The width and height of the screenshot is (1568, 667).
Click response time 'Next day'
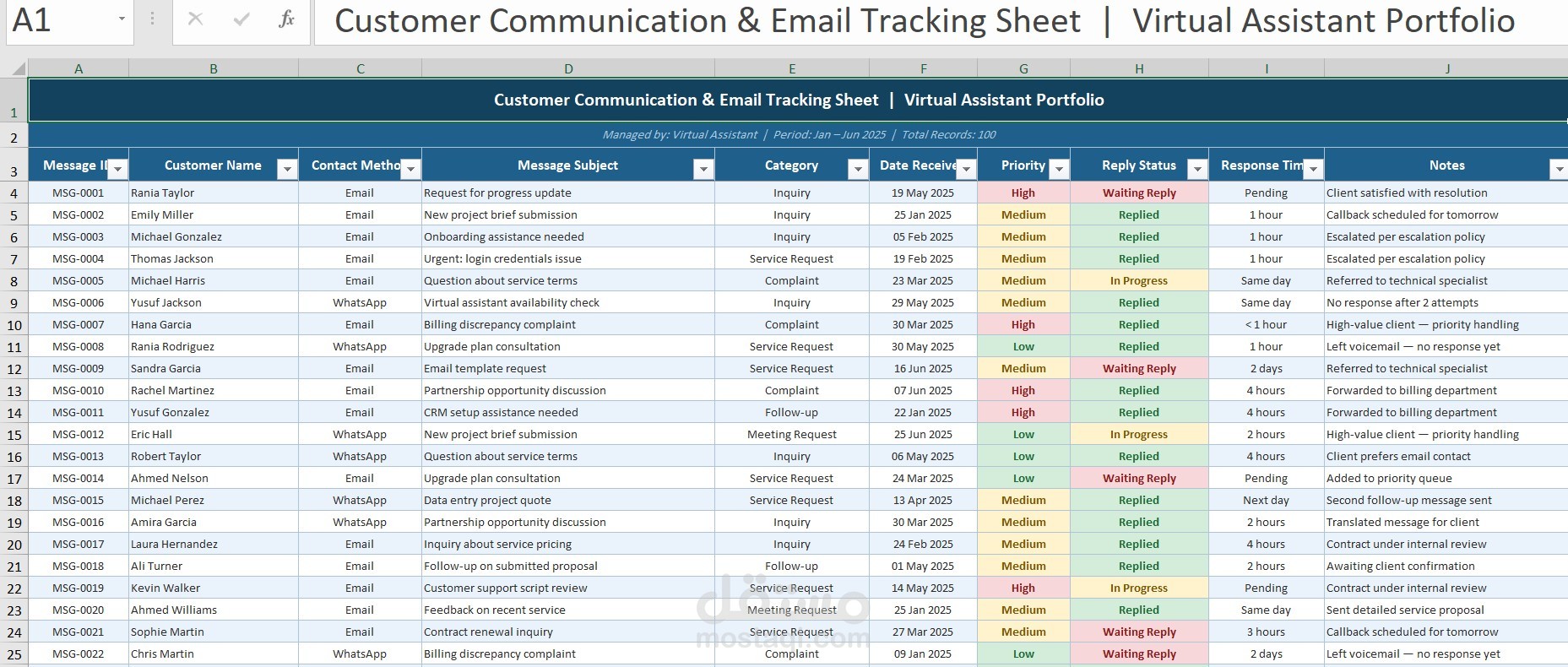tap(1266, 500)
